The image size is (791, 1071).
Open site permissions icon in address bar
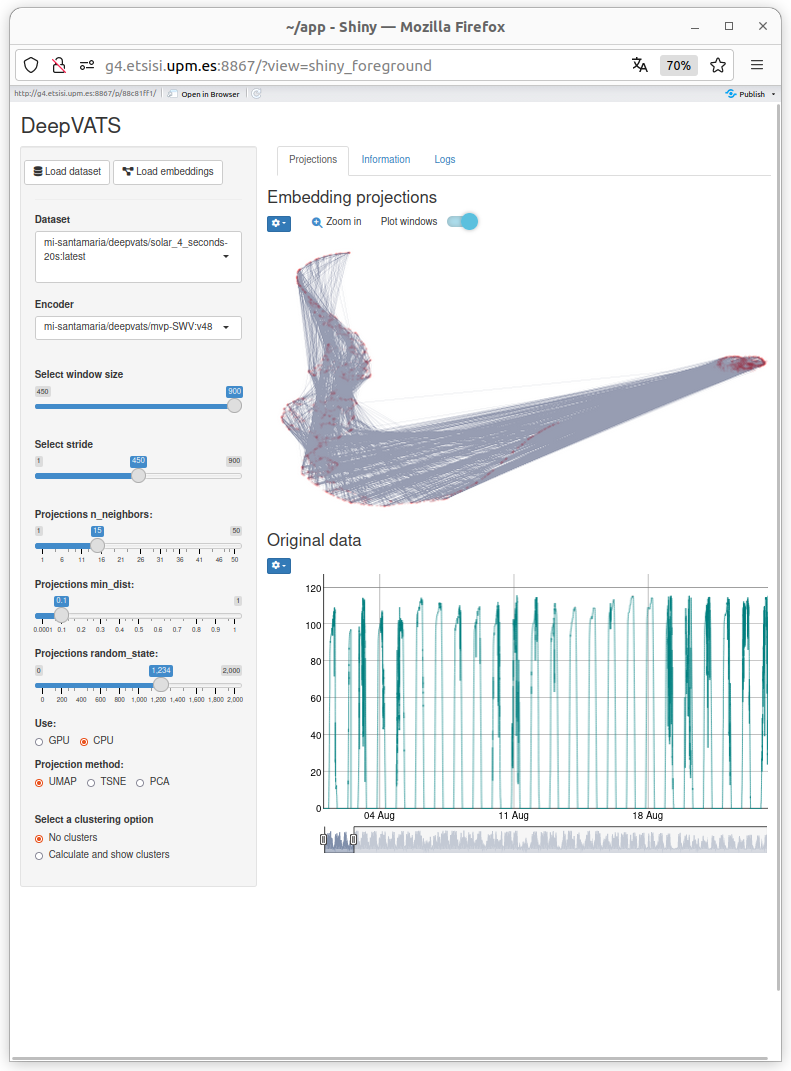(87, 66)
